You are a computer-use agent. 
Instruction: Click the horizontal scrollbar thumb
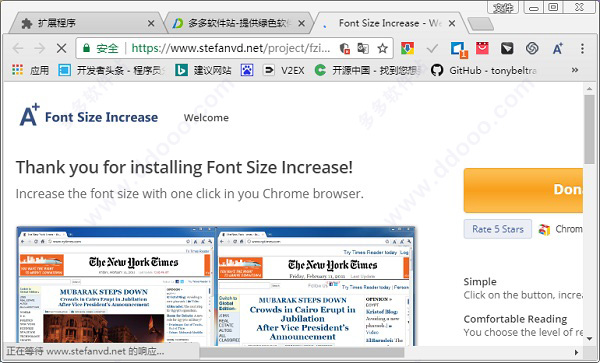(x=302, y=352)
